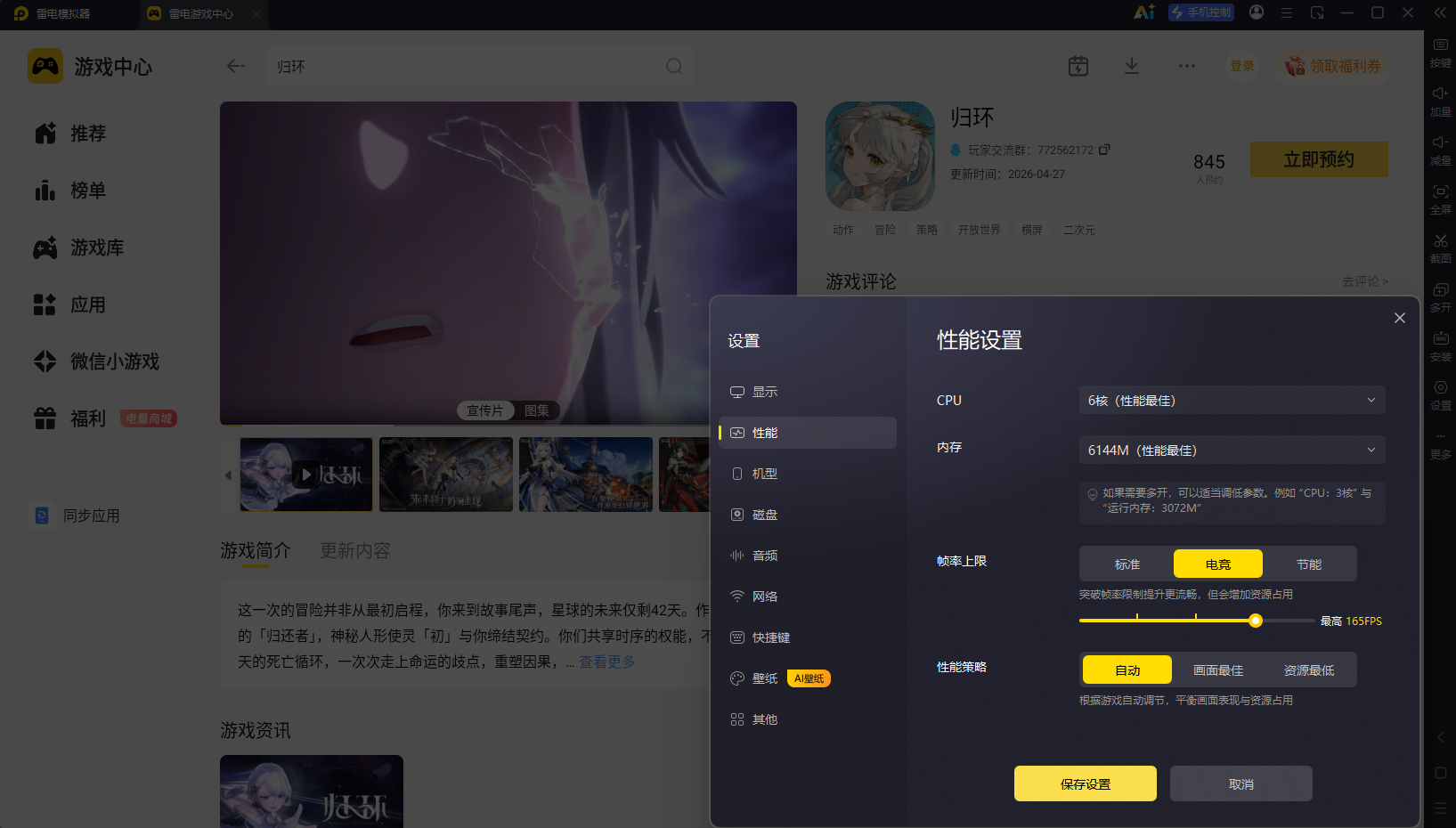This screenshot has width=1456, height=828.
Task: Switch media view to 宣传片
Action: [x=484, y=410]
